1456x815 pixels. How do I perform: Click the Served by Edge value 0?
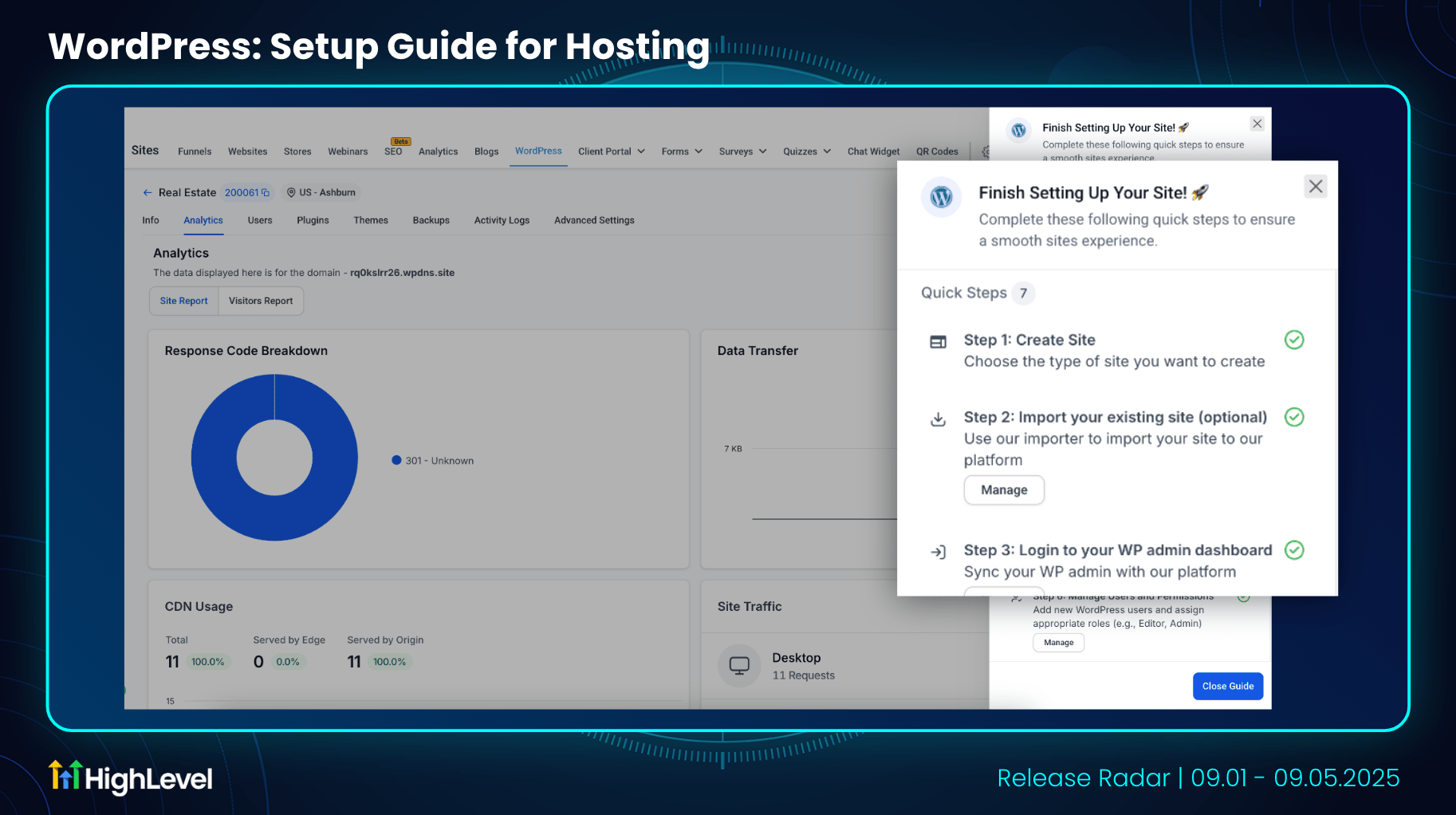coord(258,662)
